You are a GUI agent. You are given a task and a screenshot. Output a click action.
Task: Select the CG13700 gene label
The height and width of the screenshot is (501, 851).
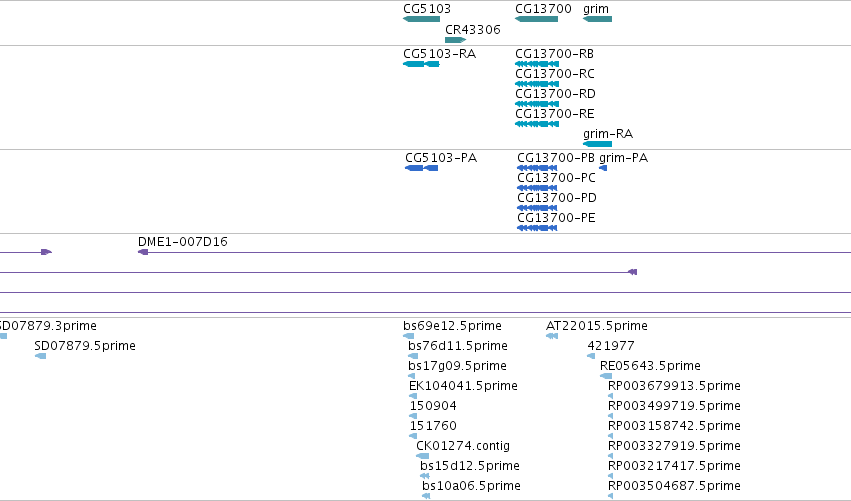pyautogui.click(x=543, y=9)
